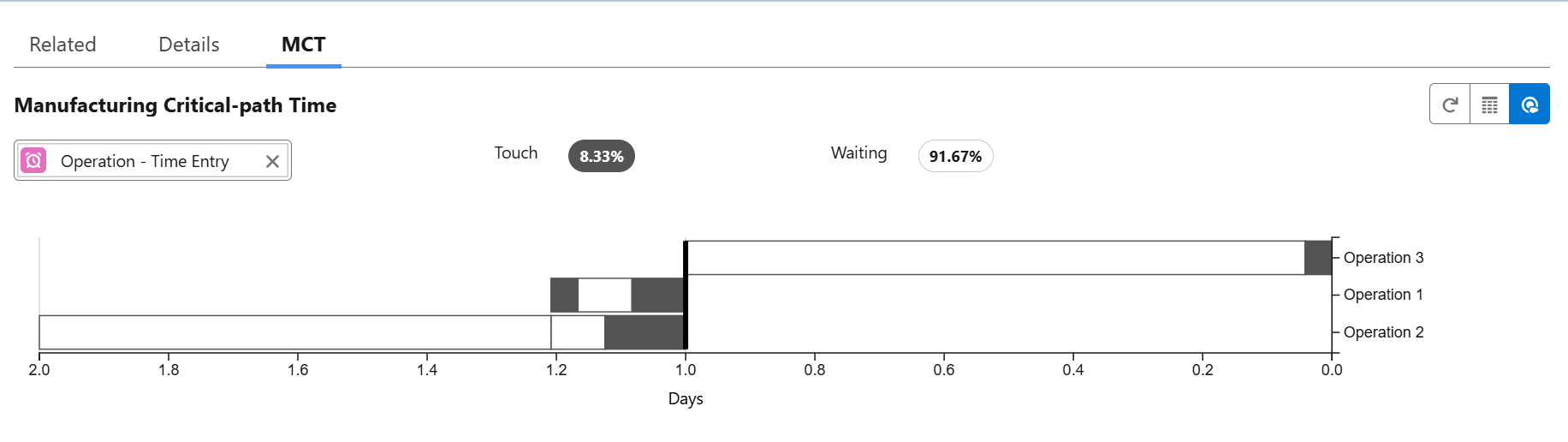Screen dimensions: 1568x442
Task: Click the white gap in Operation 1 bar
Action: click(x=604, y=296)
